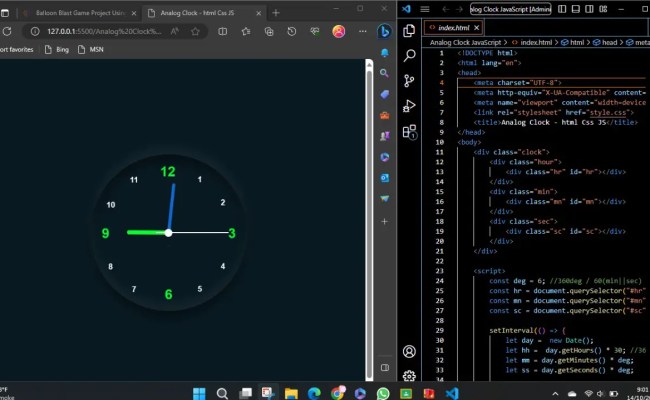Screen dimensions: 650x400
Task: Click the index.html breadcrumb item
Action: pyautogui.click(x=532, y=42)
